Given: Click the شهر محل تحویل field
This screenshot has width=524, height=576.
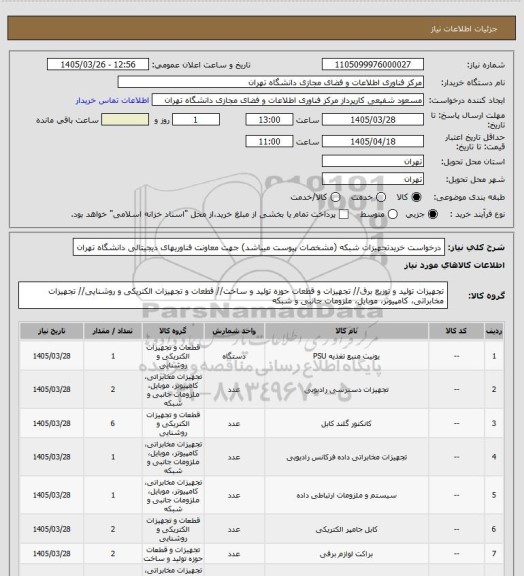Looking at the screenshot, I should click(373, 179).
